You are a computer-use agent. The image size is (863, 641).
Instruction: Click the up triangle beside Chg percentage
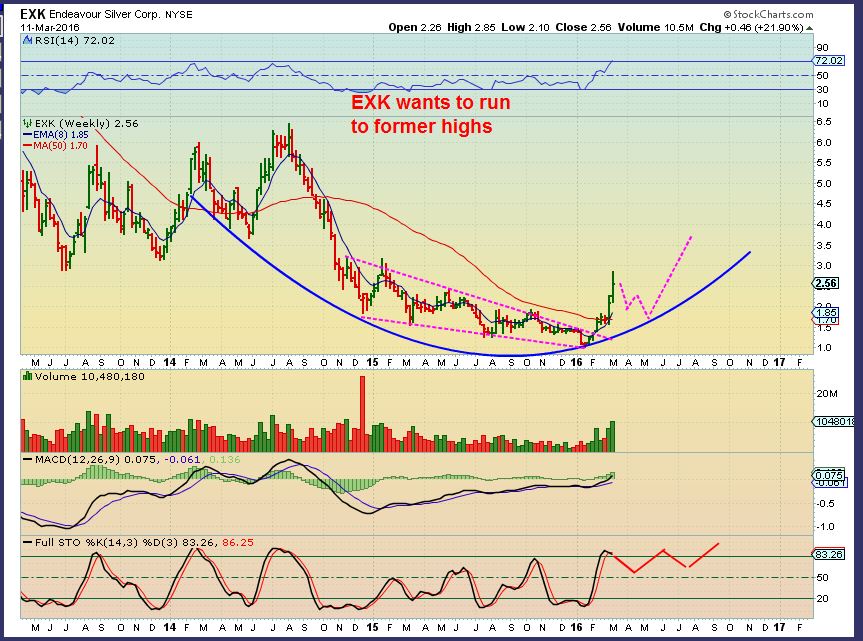click(809, 28)
